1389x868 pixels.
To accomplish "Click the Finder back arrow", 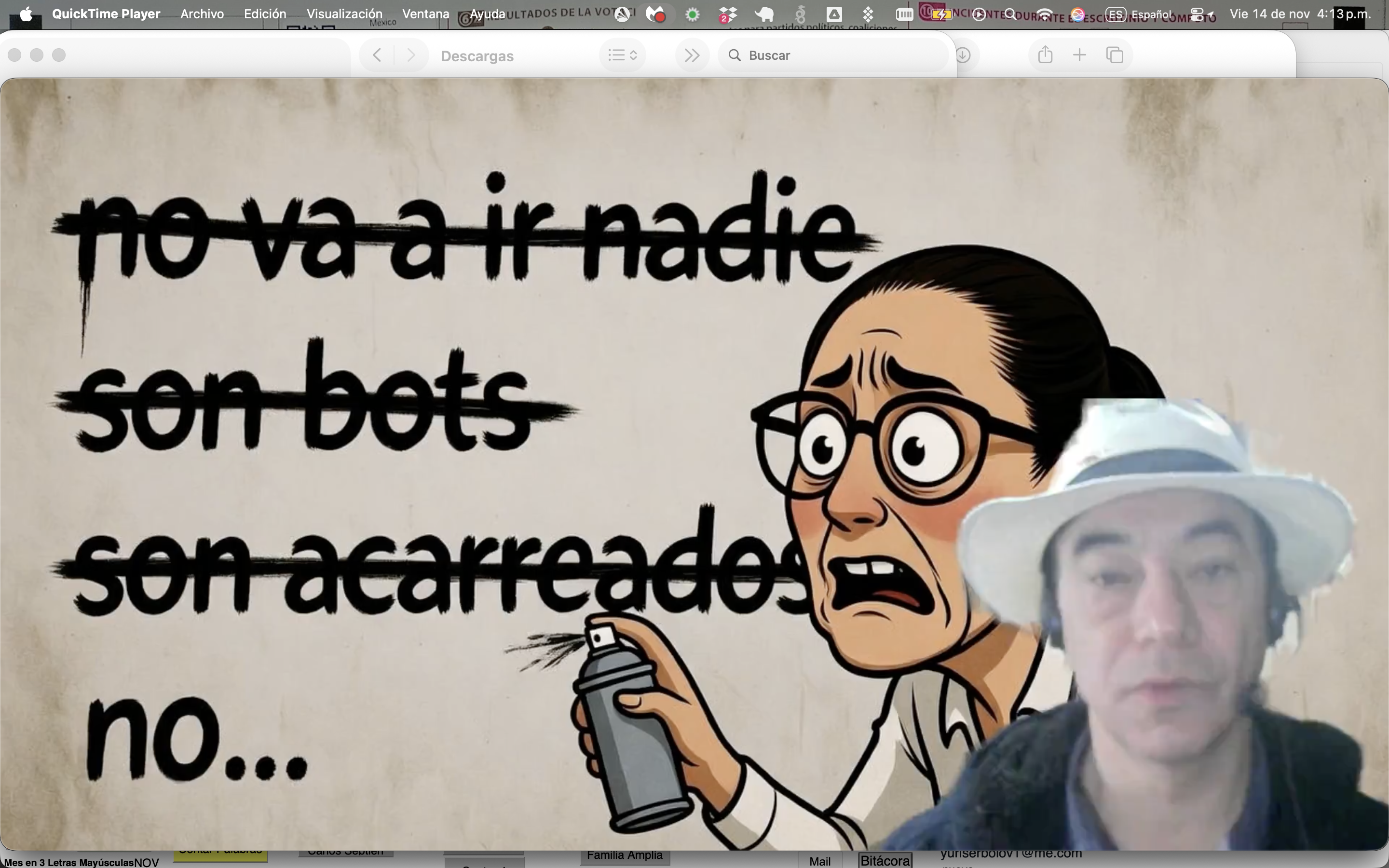I will 377,55.
